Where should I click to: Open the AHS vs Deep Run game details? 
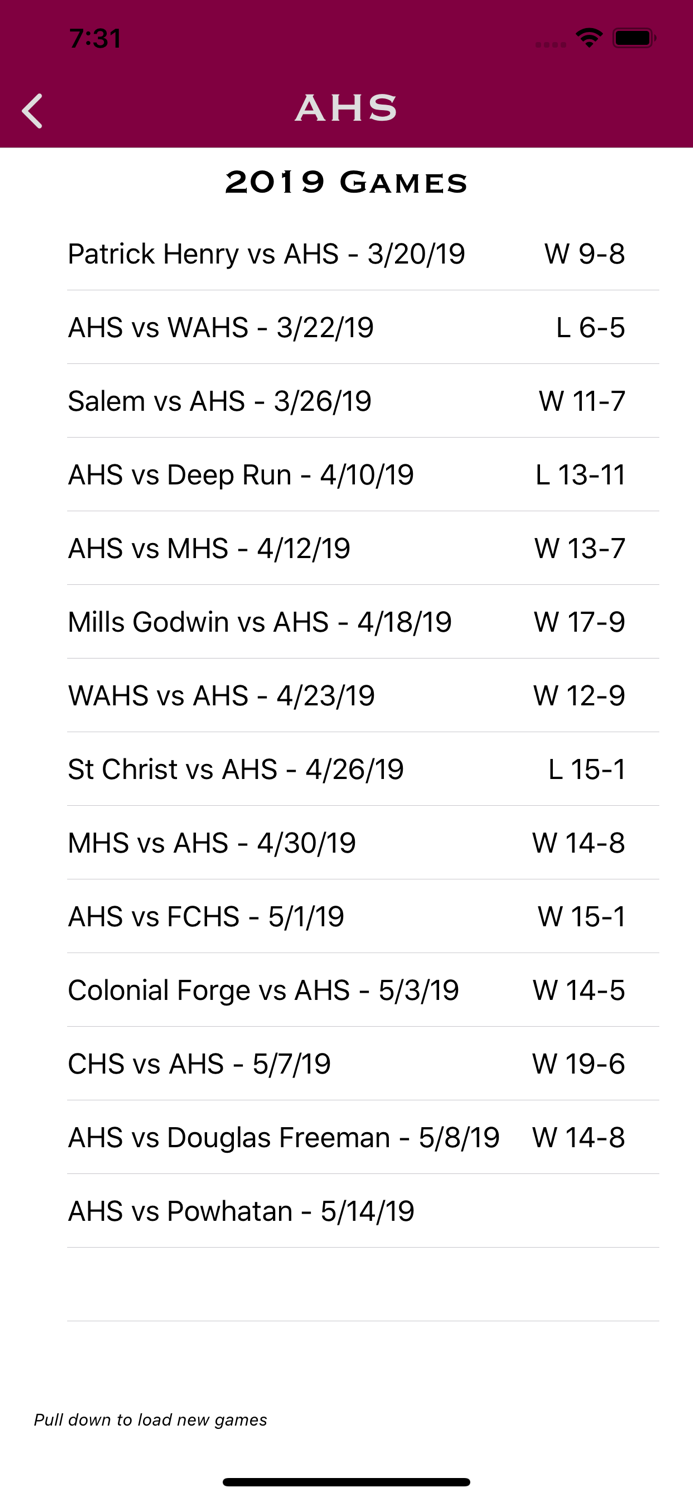(346, 475)
